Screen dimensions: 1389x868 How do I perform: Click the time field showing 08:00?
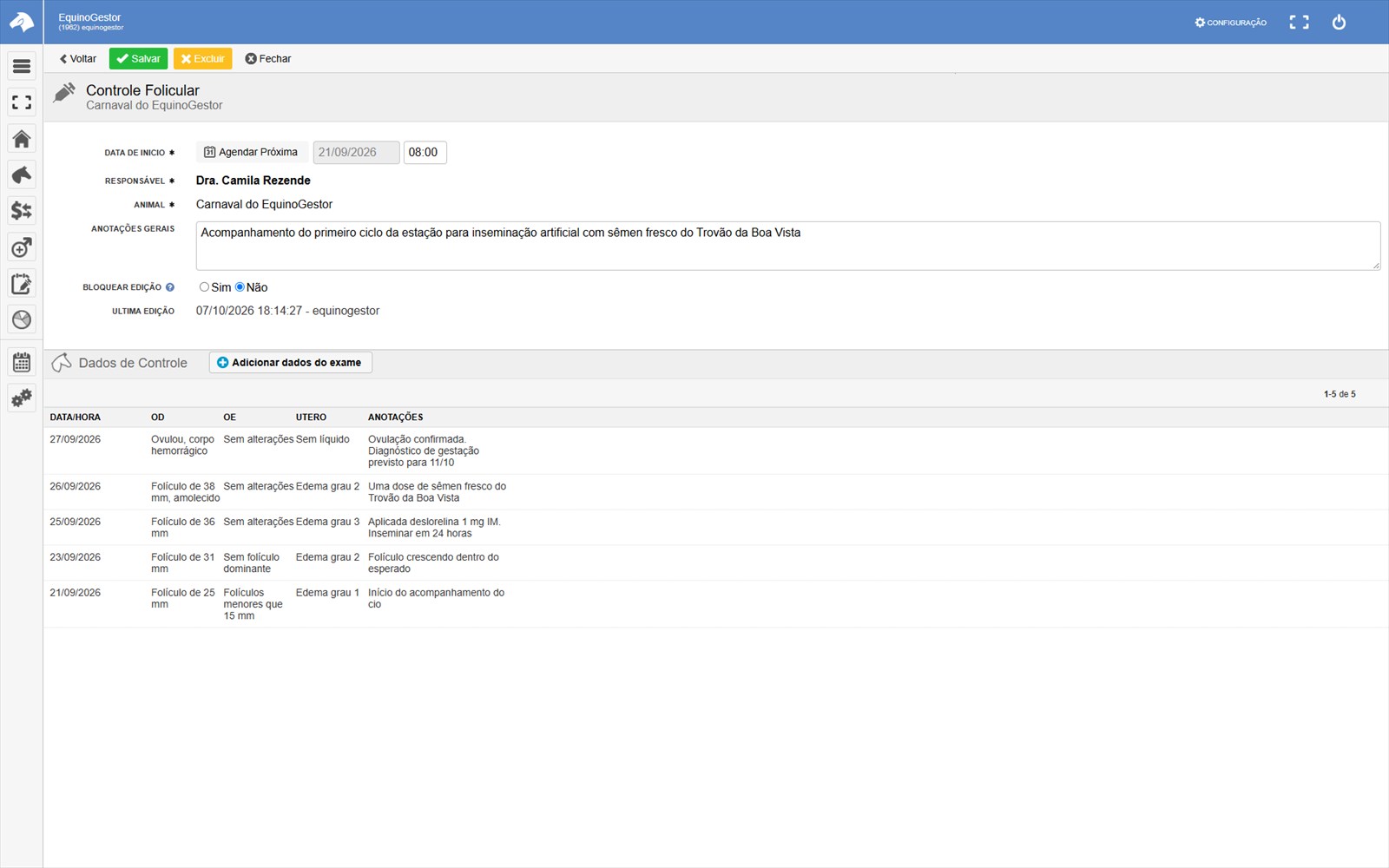tap(425, 153)
